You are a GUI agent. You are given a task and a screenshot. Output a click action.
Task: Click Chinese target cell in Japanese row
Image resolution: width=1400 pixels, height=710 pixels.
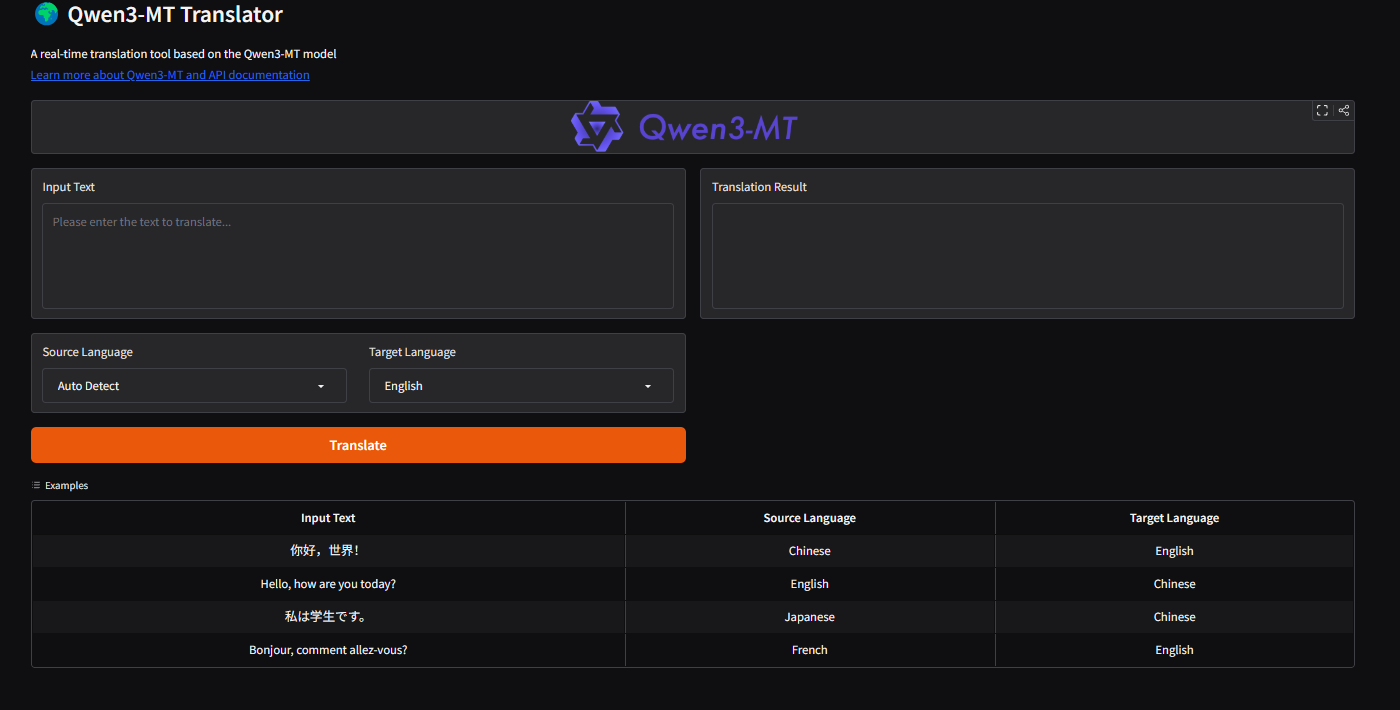click(1175, 617)
